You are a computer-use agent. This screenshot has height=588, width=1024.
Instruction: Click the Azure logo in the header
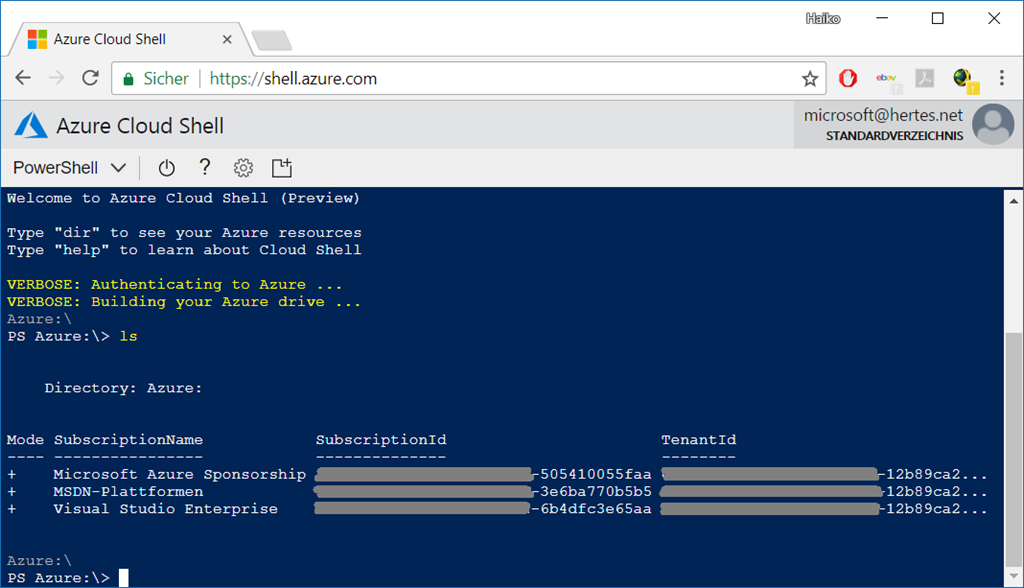[x=31, y=125]
